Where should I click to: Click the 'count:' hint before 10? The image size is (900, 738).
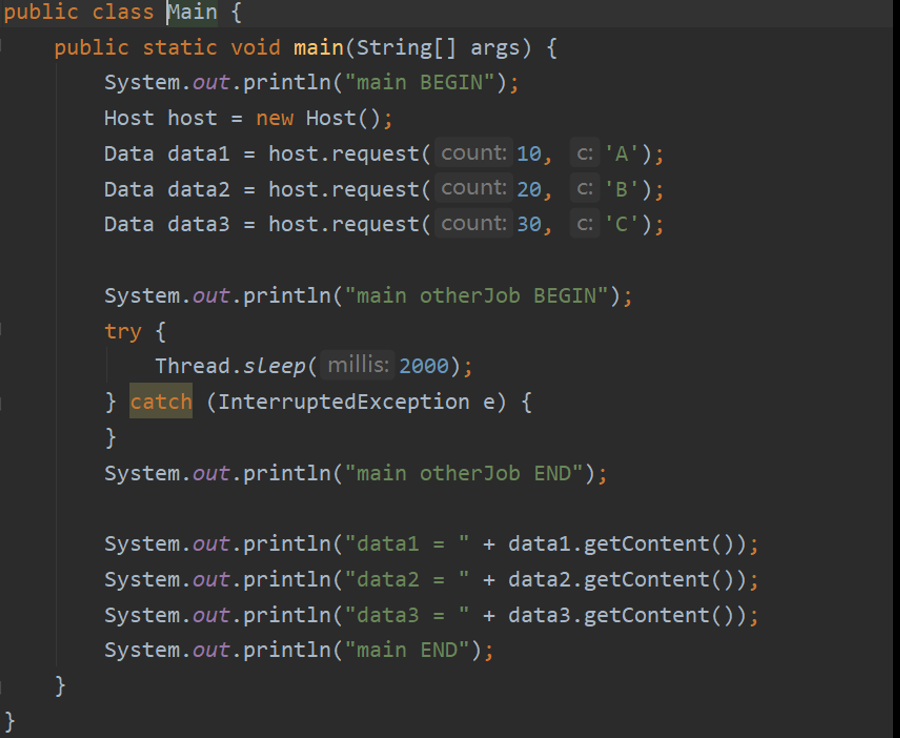tap(474, 153)
